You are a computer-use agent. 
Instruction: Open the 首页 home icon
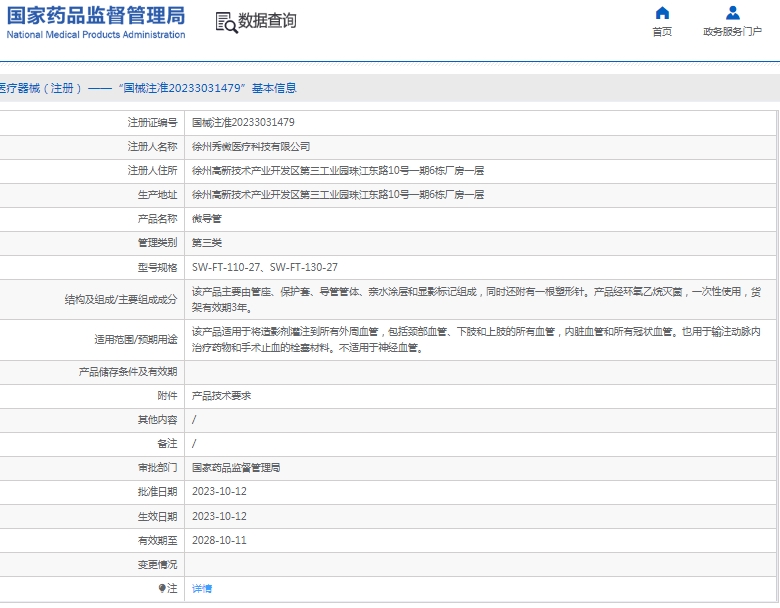pos(662,13)
